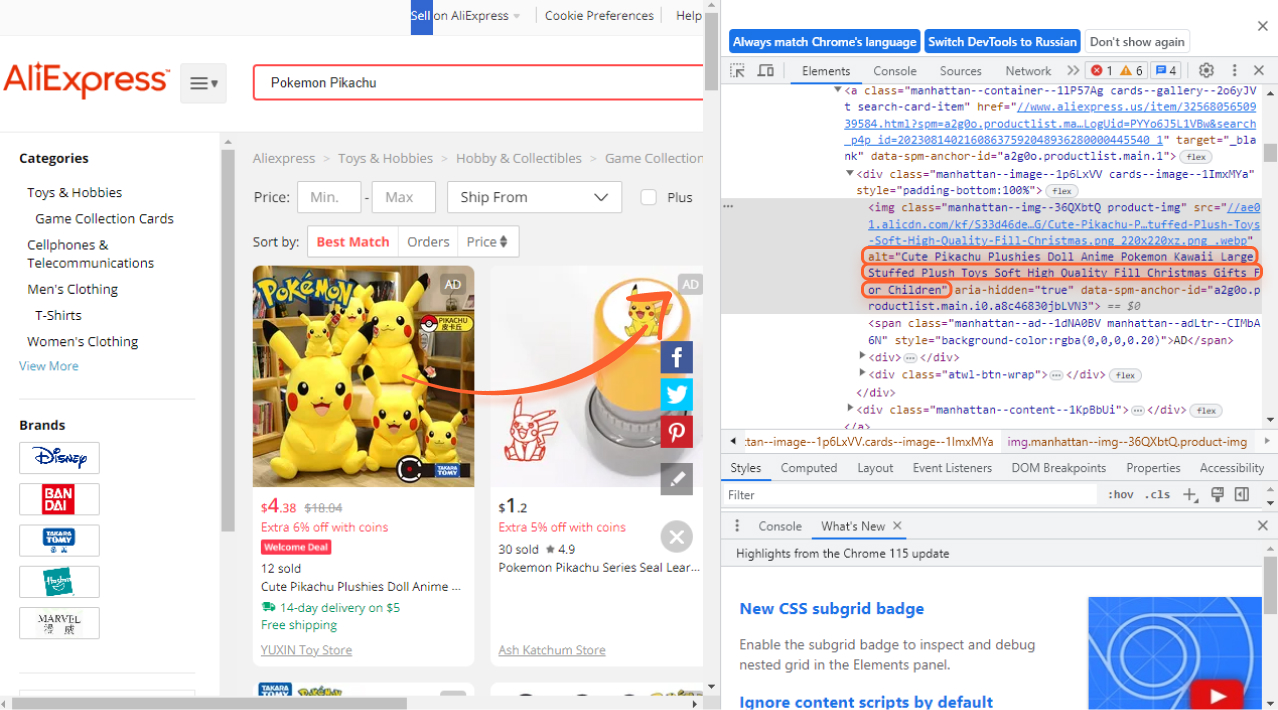Screen dimensions: 1278x710
Task: Click Switch DevTools to Russian button
Action: click(1002, 42)
